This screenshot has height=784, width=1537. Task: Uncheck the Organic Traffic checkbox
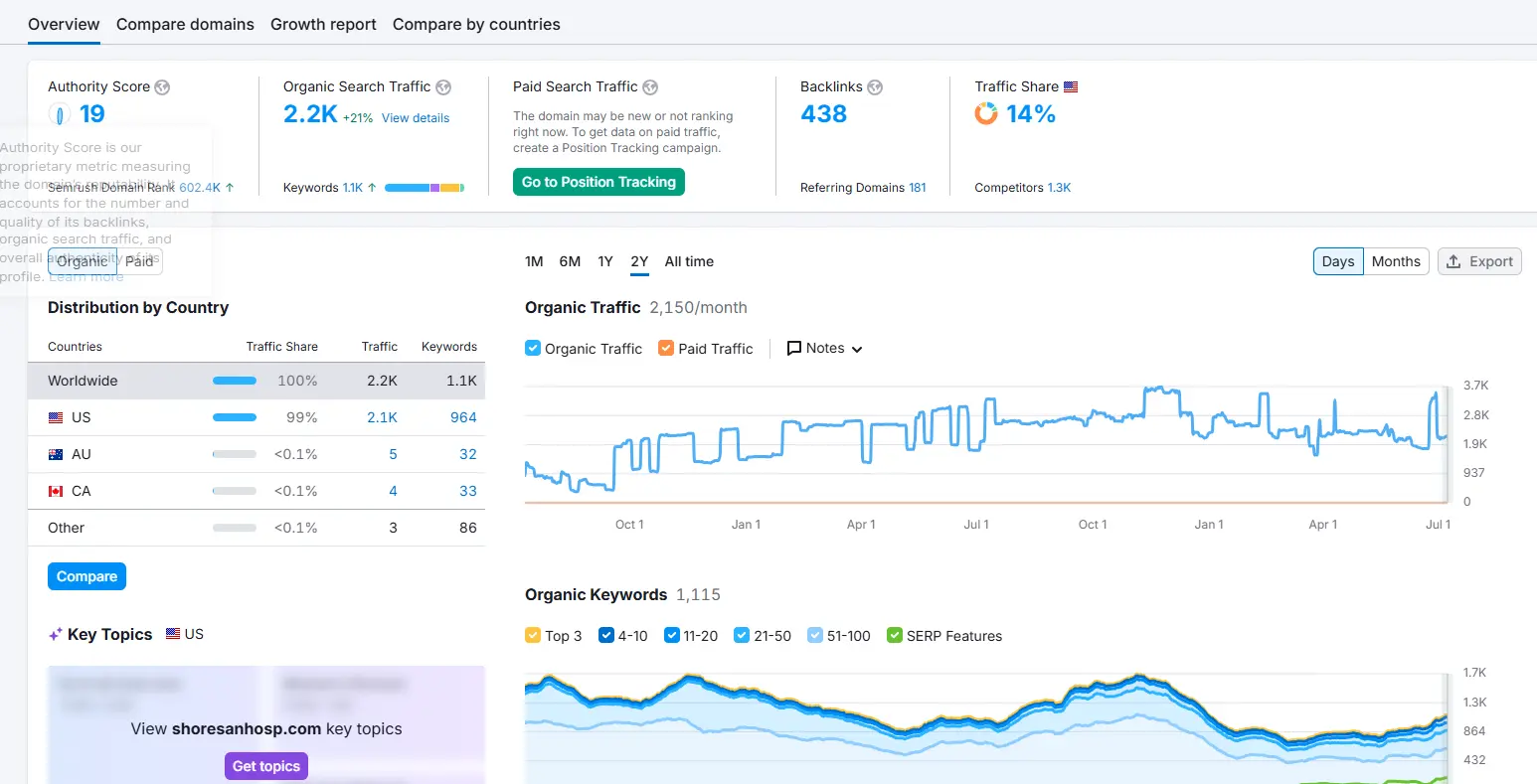click(533, 349)
